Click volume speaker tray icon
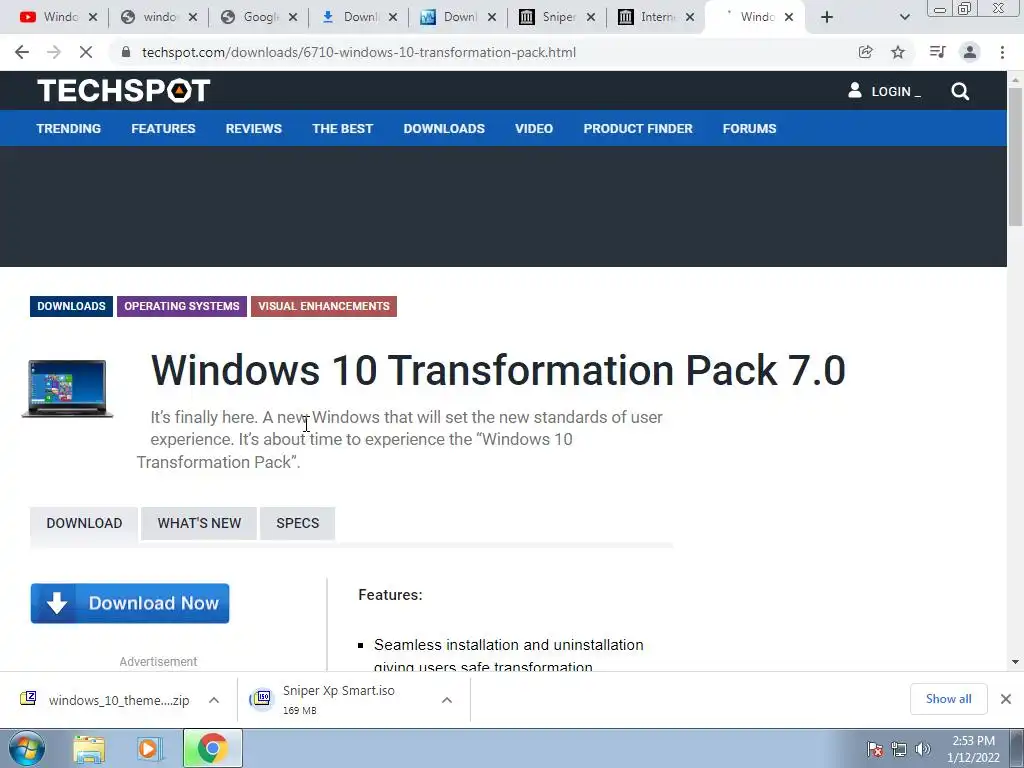 pos(923,748)
